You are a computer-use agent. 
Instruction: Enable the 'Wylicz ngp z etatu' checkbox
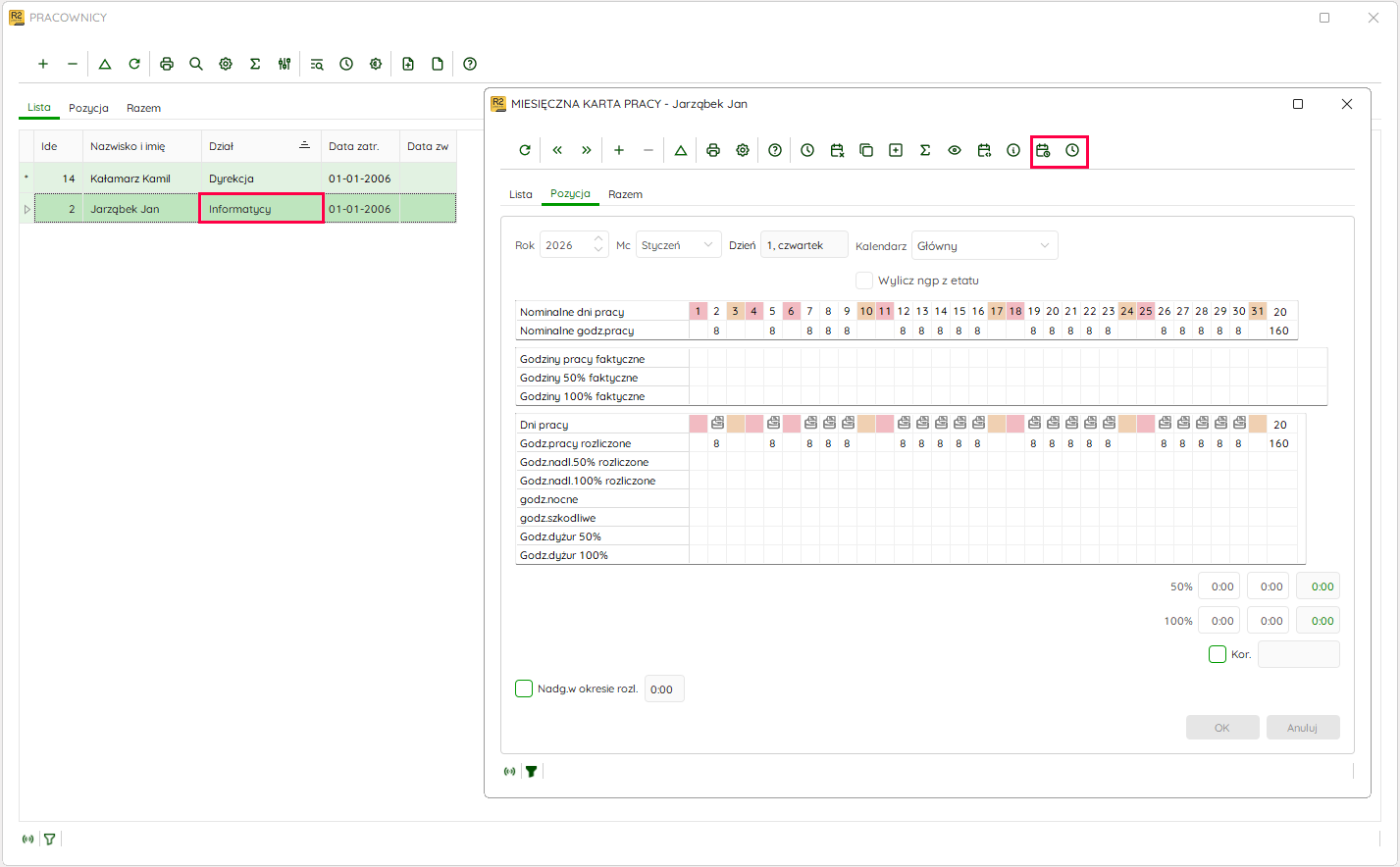click(864, 280)
